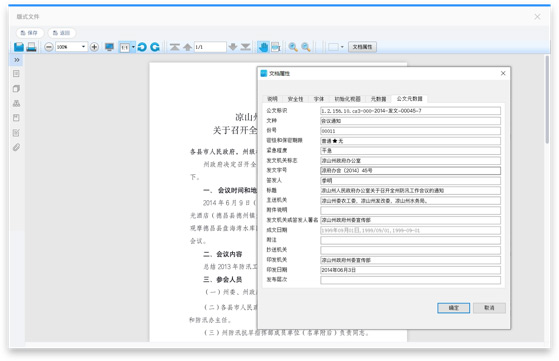The height and width of the screenshot is (361, 559).
Task: Jump to the first page
Action: [174, 47]
